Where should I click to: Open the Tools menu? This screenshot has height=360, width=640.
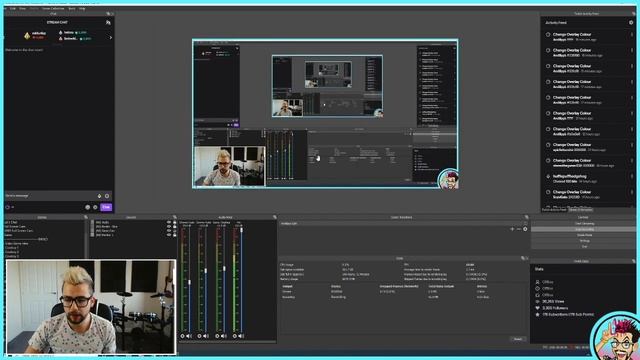coord(72,8)
